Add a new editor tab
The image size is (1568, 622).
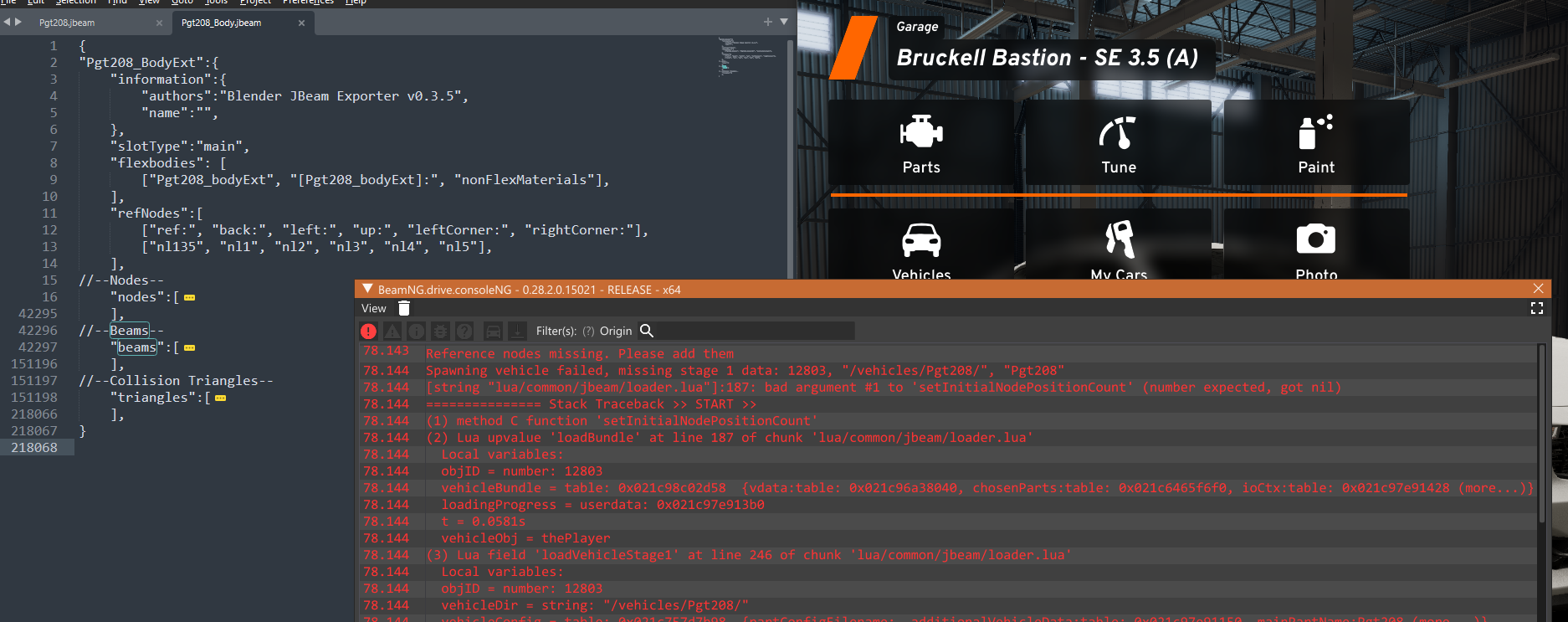[x=768, y=22]
